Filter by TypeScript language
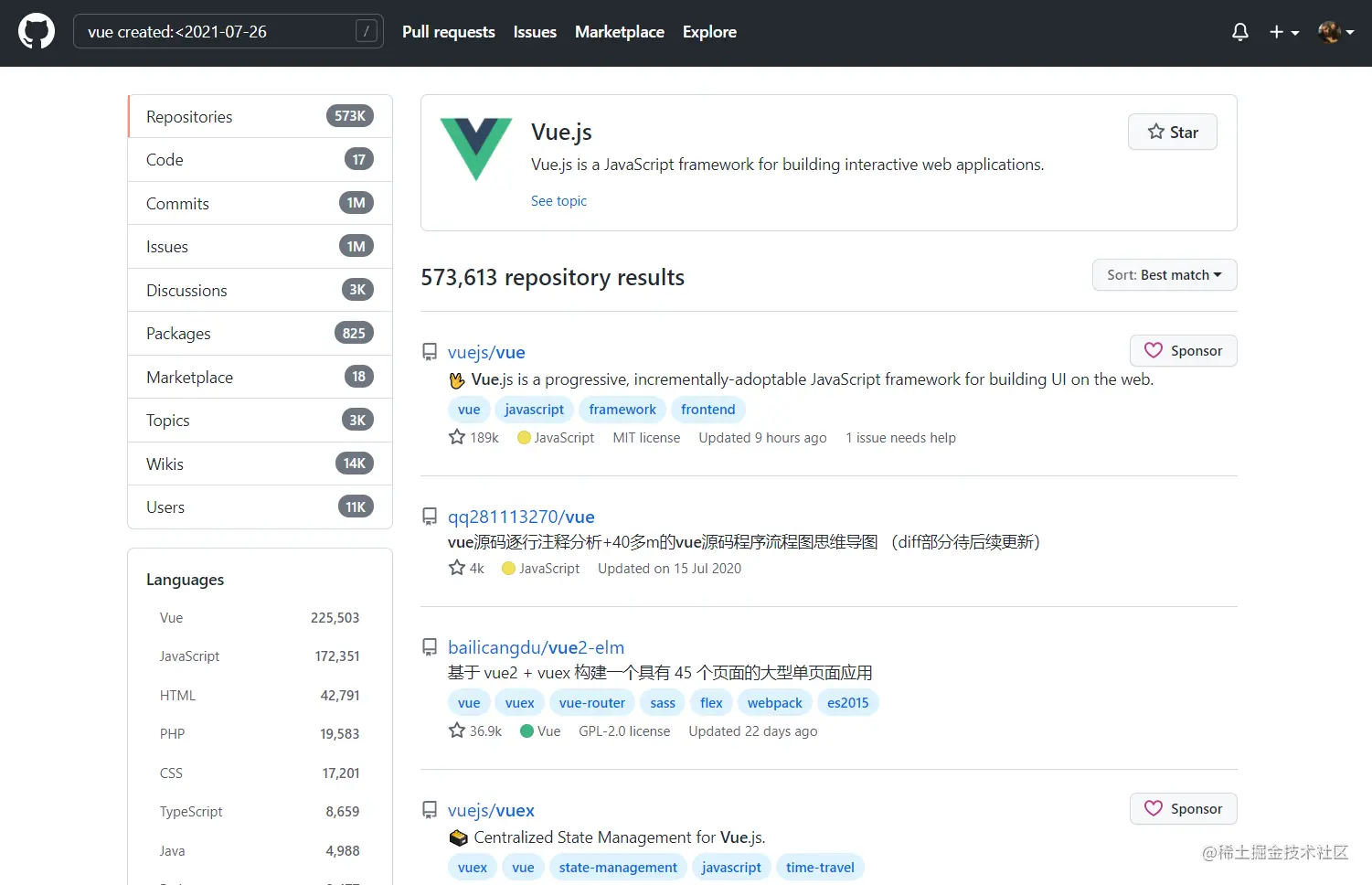 [x=260, y=812]
